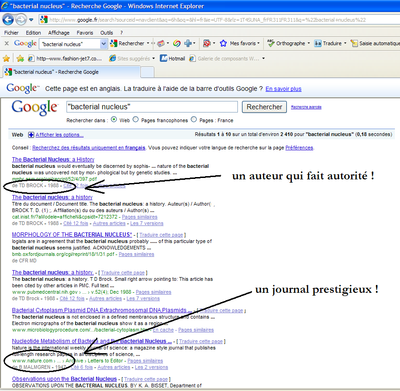Click Recherche avancée link near search button
Image resolution: width=400 pixels, height=391 pixels.
click(x=306, y=107)
